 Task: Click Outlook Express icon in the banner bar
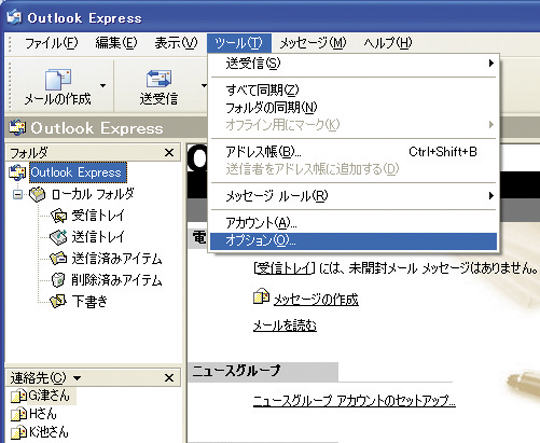point(17,128)
